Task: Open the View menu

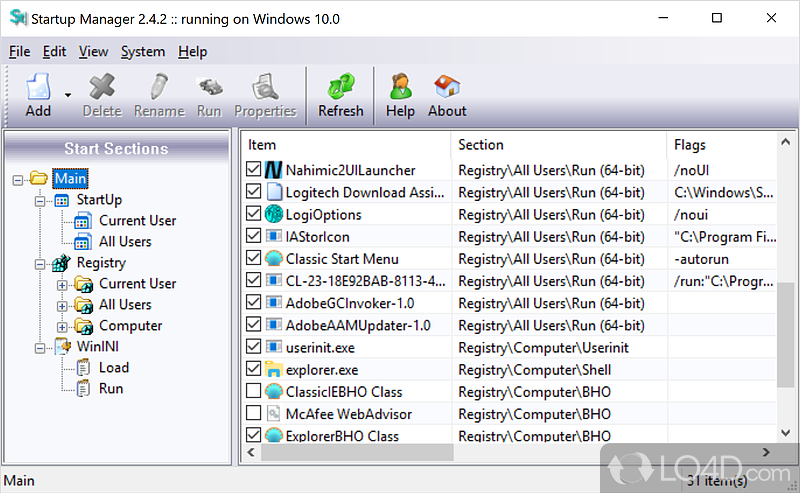Action: (x=94, y=52)
